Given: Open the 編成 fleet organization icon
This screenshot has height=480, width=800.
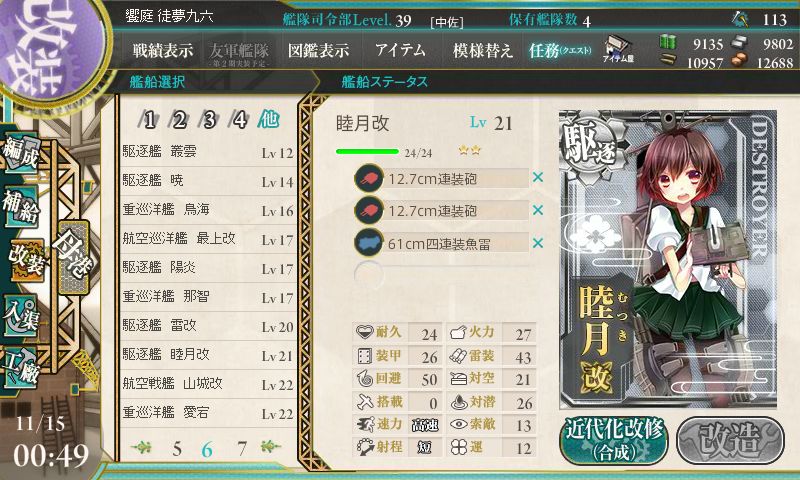Looking at the screenshot, I should pos(21,153).
